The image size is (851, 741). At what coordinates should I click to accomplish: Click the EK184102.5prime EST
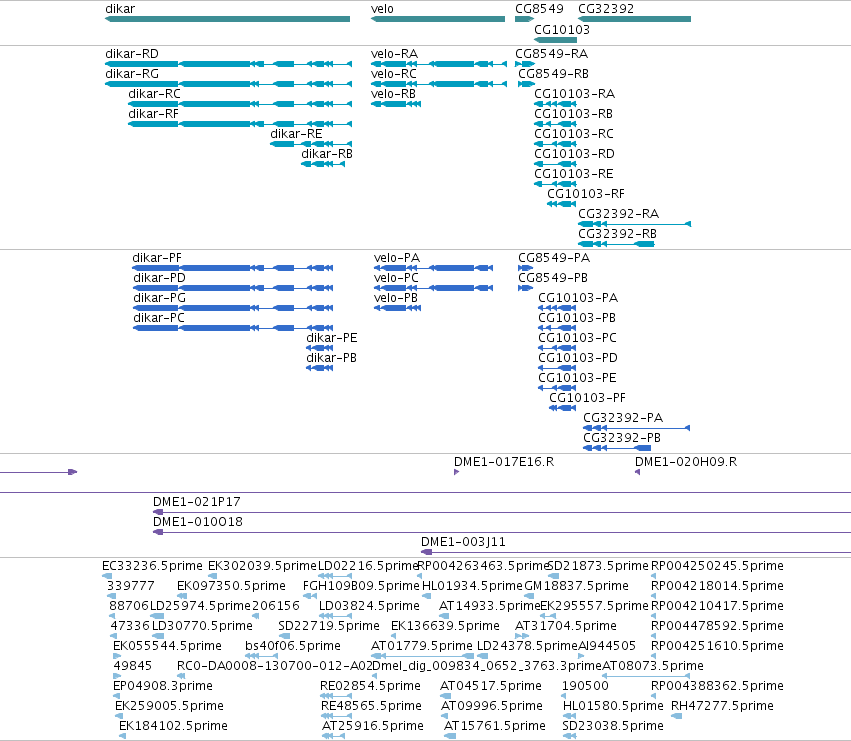tap(123, 737)
